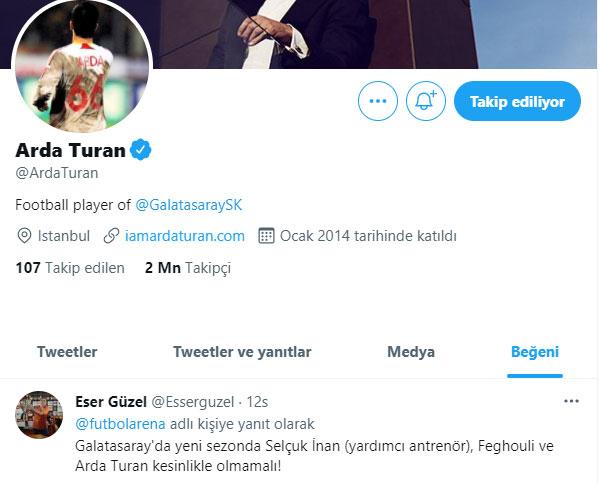View the 107 Takip edilen list

coord(70,268)
